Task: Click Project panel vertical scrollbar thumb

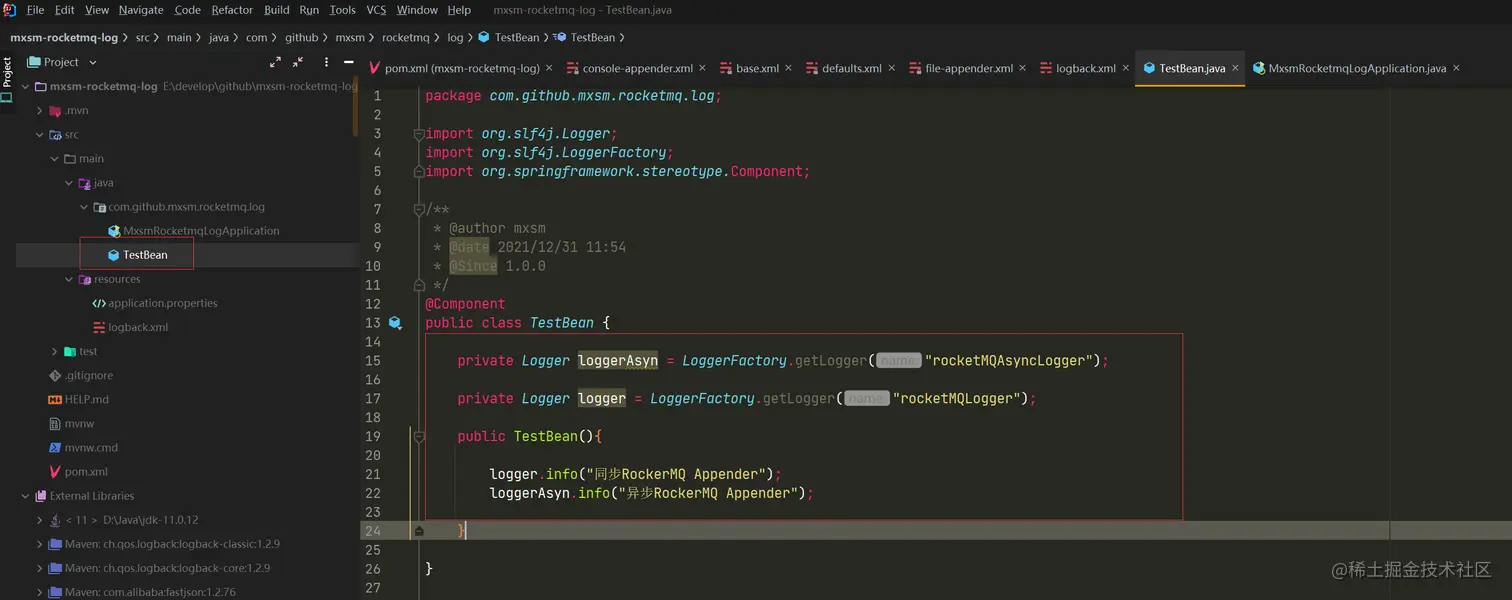Action: click(356, 107)
